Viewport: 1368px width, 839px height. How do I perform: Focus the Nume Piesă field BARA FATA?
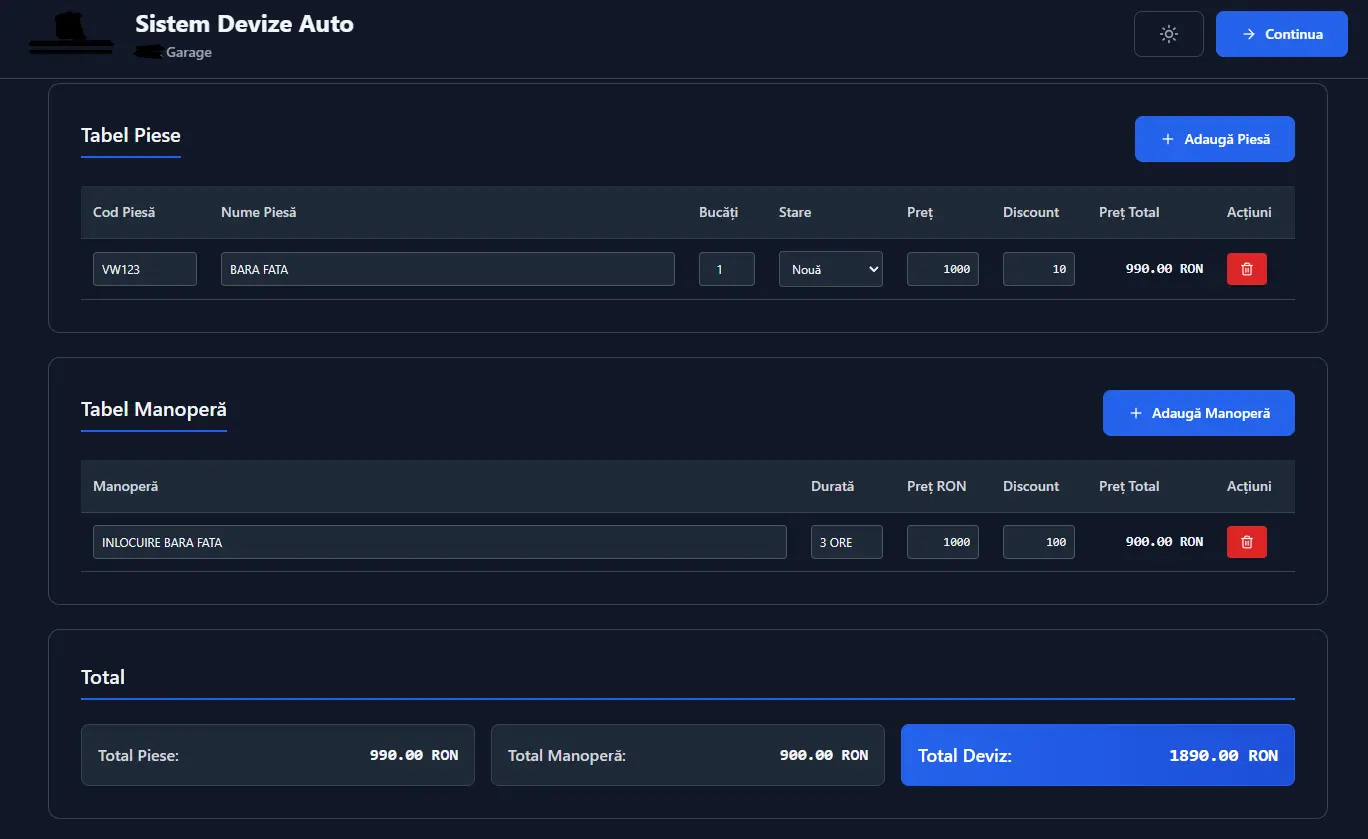tap(447, 269)
